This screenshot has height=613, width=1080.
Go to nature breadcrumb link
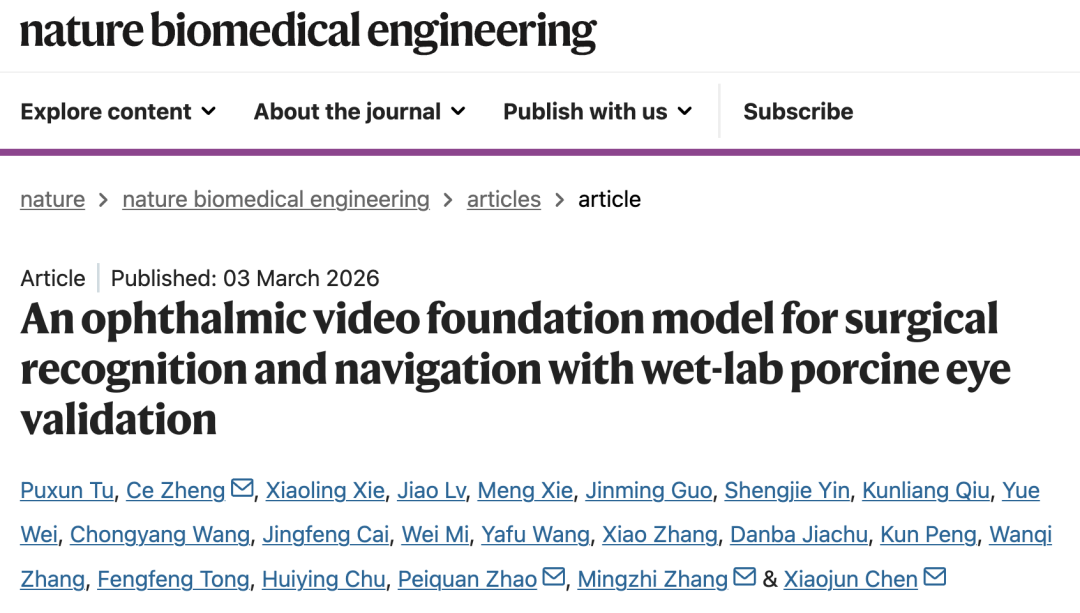52,199
